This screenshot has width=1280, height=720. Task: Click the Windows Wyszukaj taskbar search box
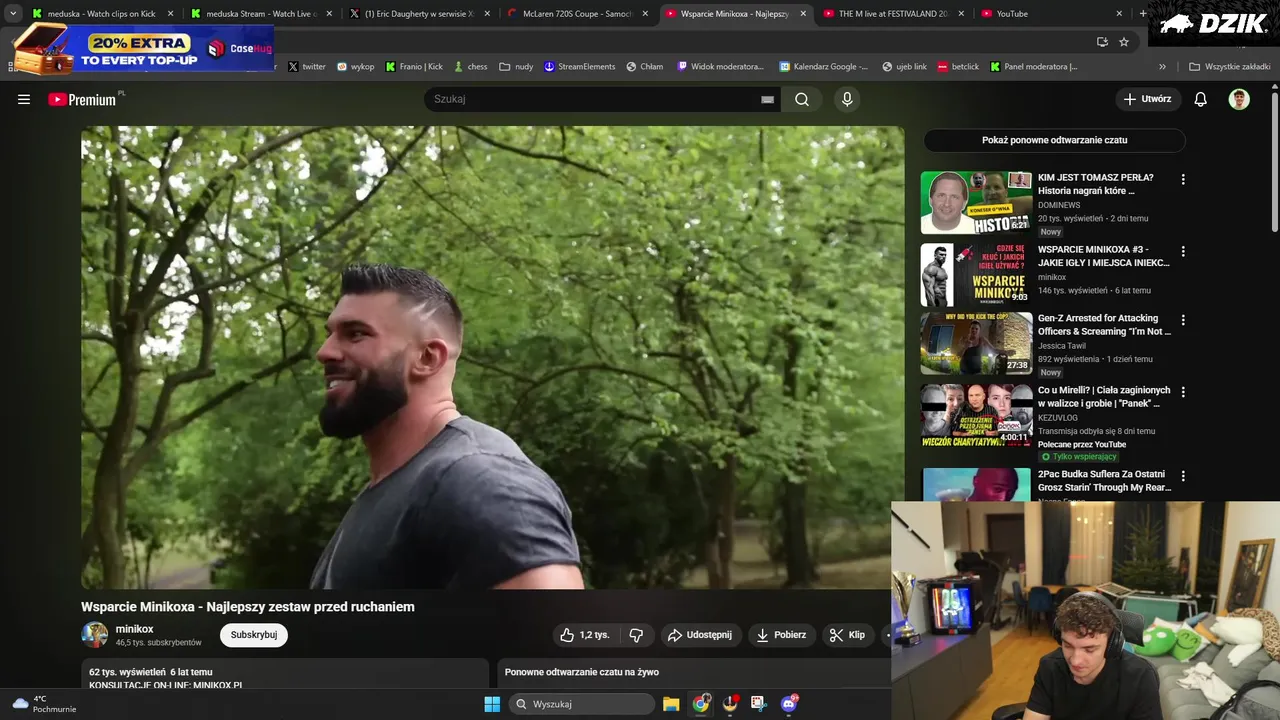click(x=582, y=704)
